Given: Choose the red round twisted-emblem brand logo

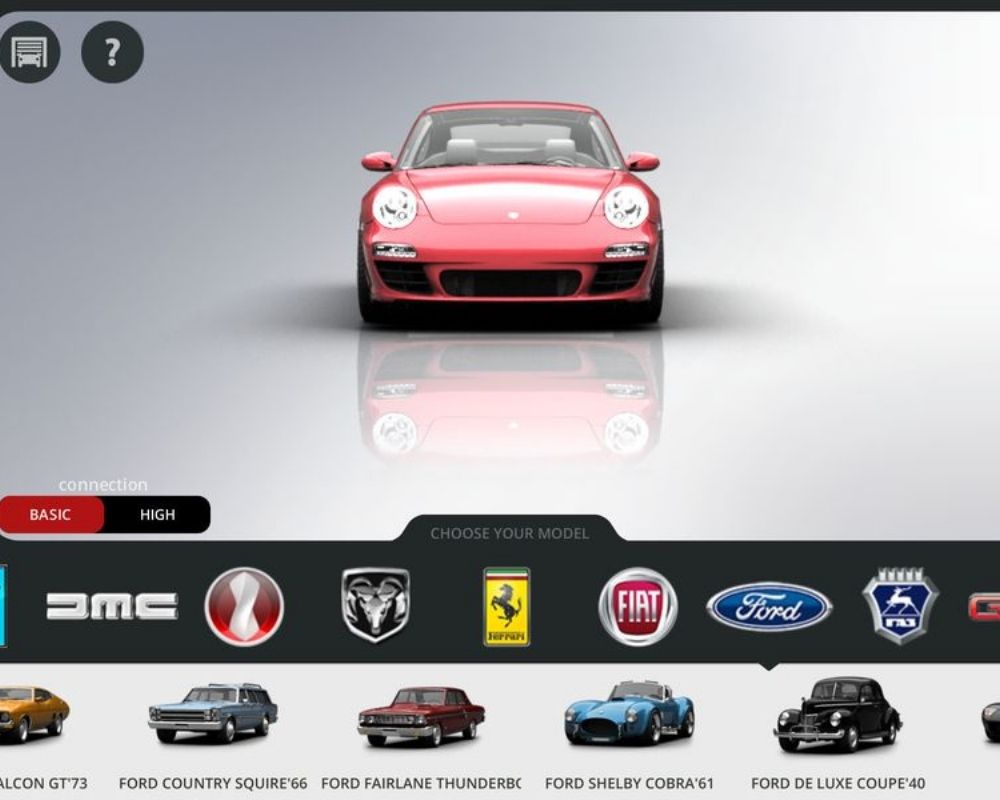Looking at the screenshot, I should click(244, 606).
